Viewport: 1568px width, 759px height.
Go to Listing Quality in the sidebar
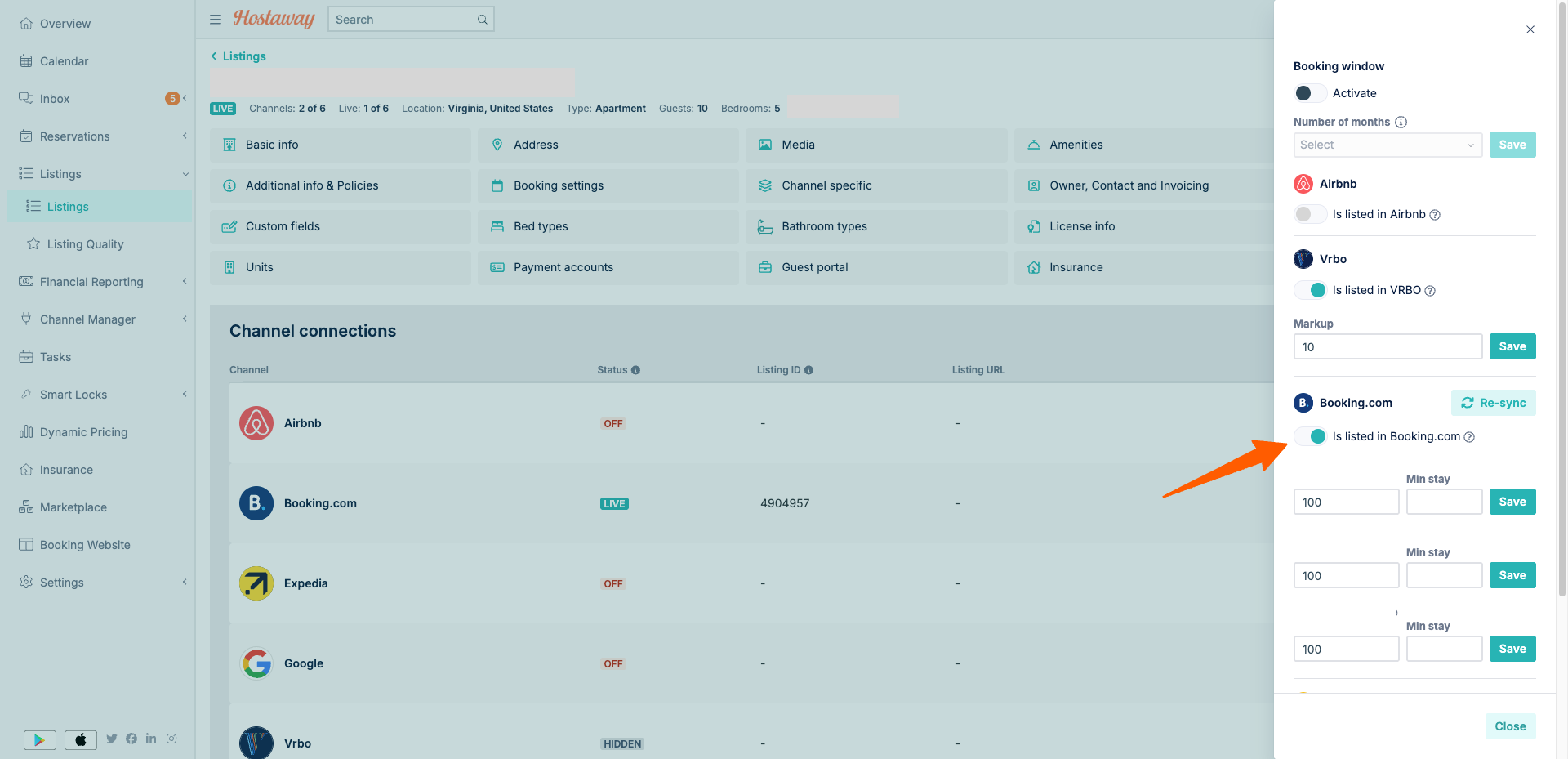85,244
